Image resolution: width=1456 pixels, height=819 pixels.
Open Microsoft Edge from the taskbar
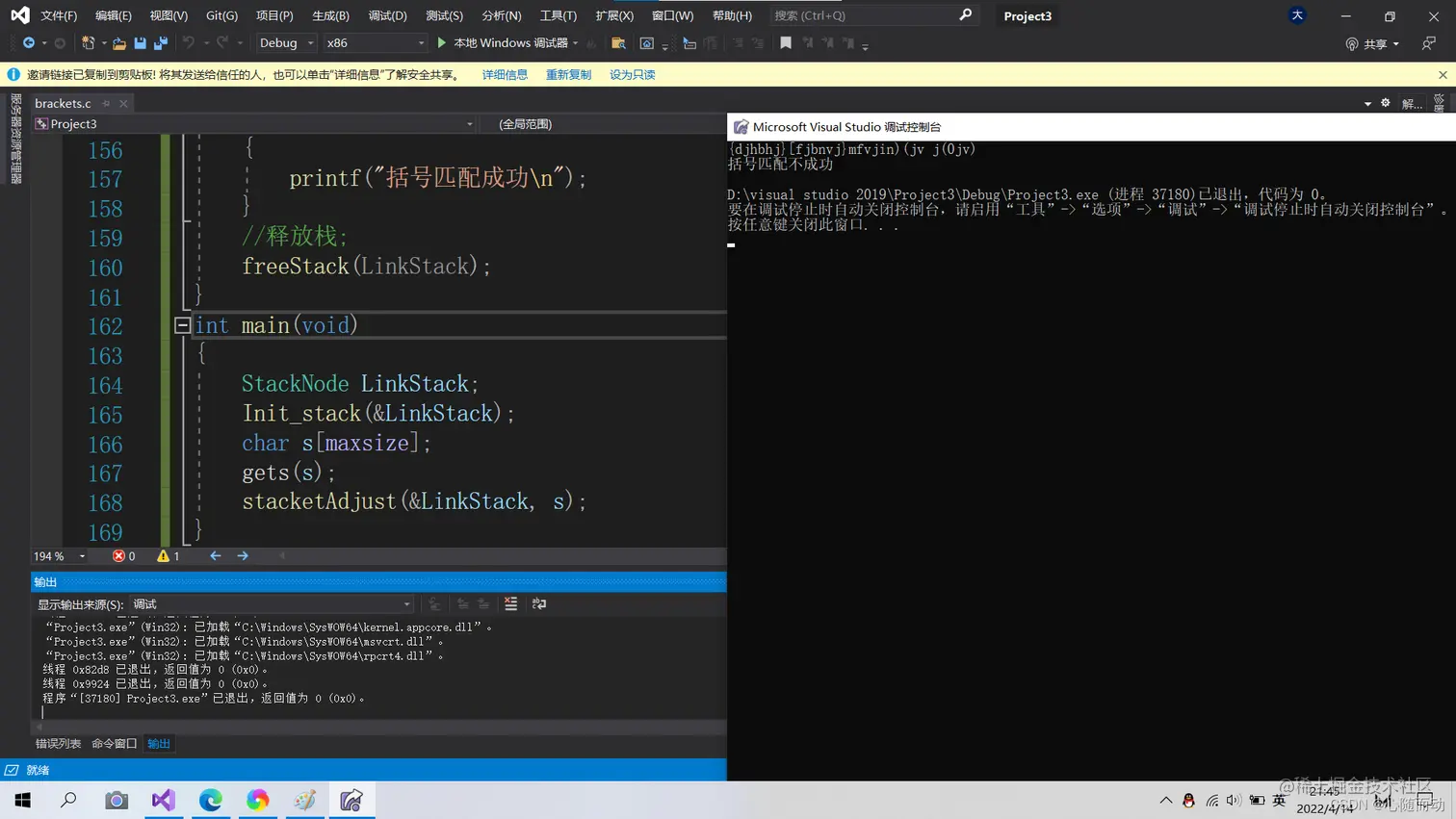211,800
